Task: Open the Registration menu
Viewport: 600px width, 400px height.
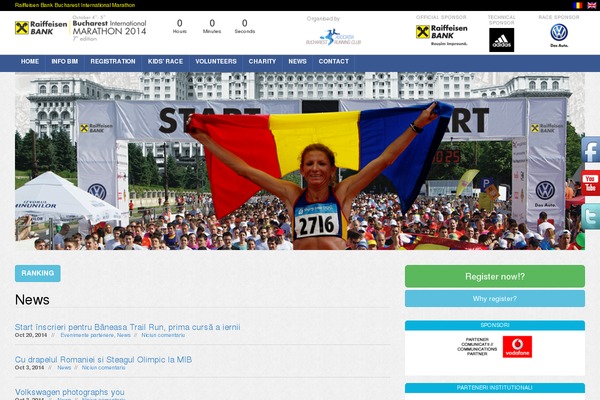Action: coord(113,62)
